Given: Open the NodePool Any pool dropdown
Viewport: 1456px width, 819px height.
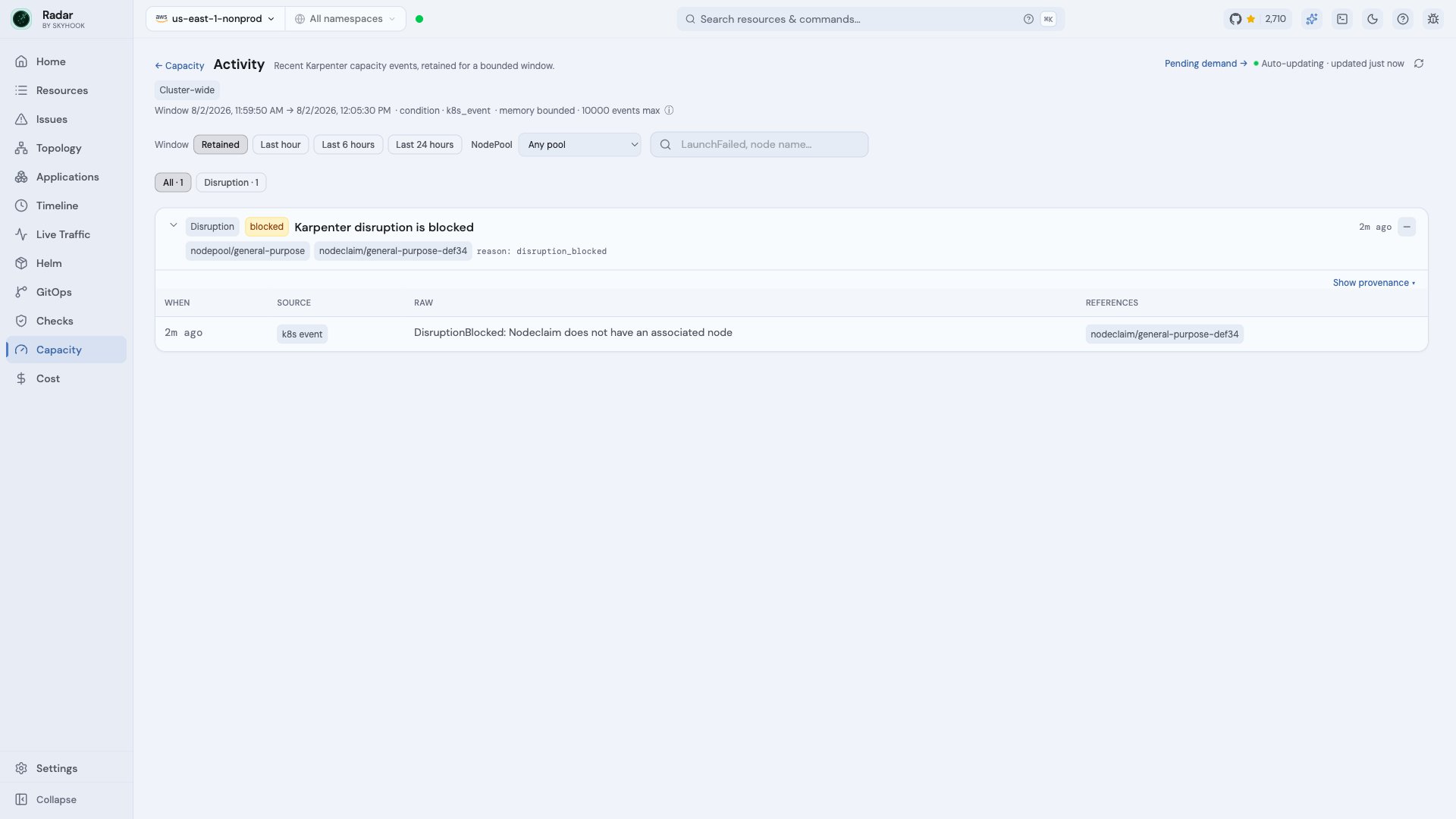Looking at the screenshot, I should pyautogui.click(x=579, y=145).
